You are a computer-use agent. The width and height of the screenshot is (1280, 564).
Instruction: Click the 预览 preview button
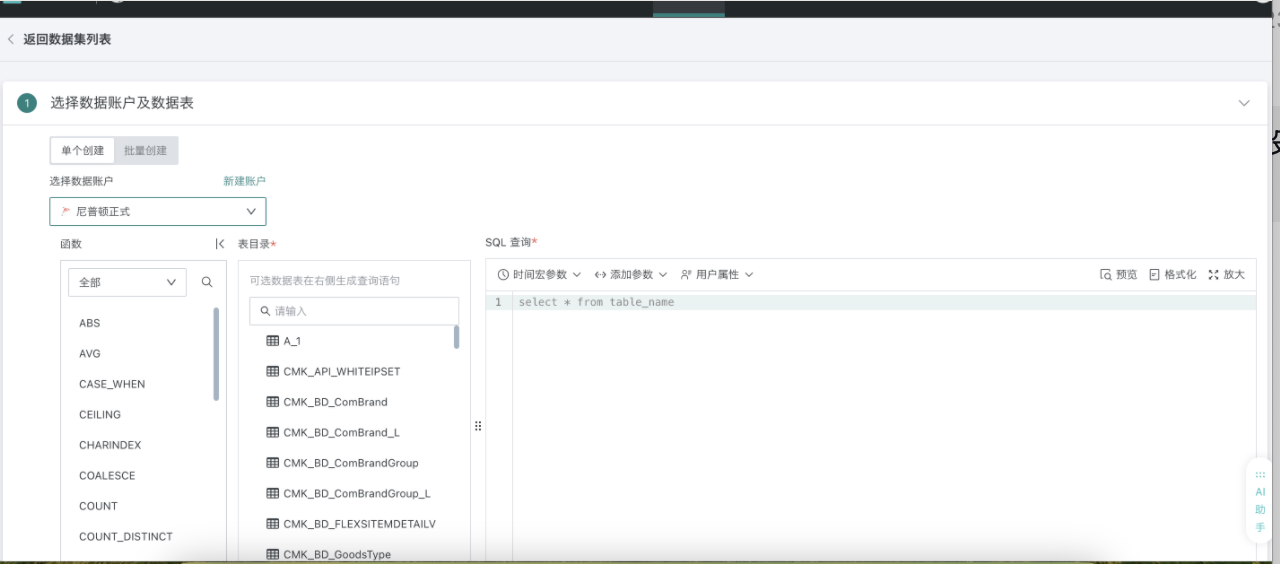coord(1119,274)
